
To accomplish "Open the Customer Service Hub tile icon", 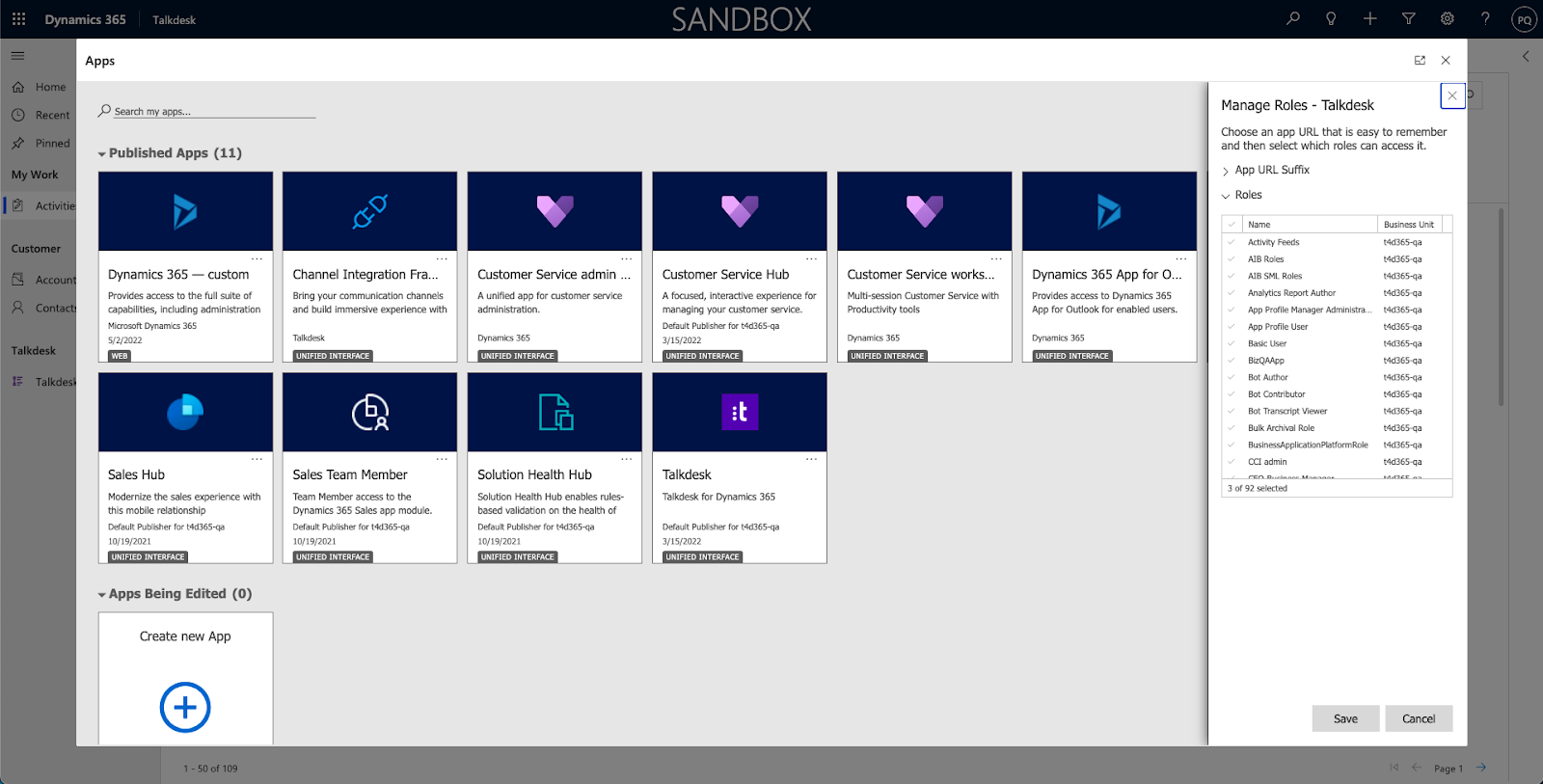I will pyautogui.click(x=740, y=211).
